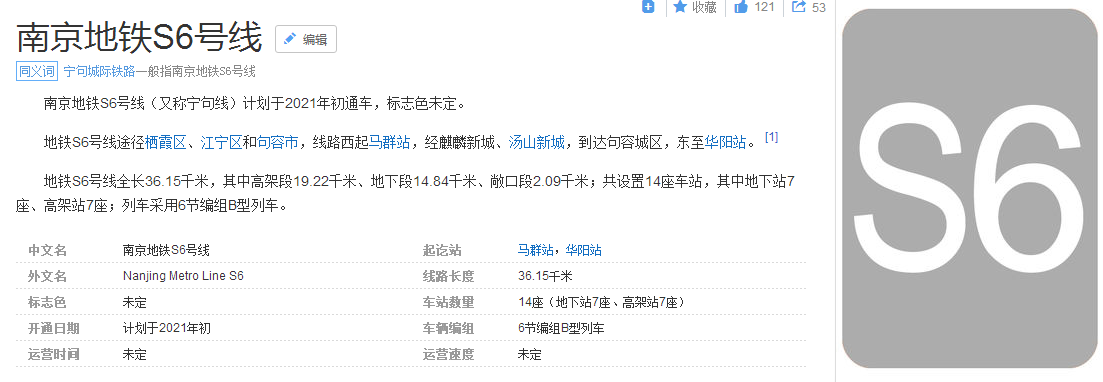Viewport: 1103px width, 382px height.
Task: Click the value 36.15千米 in table
Action: (x=545, y=276)
